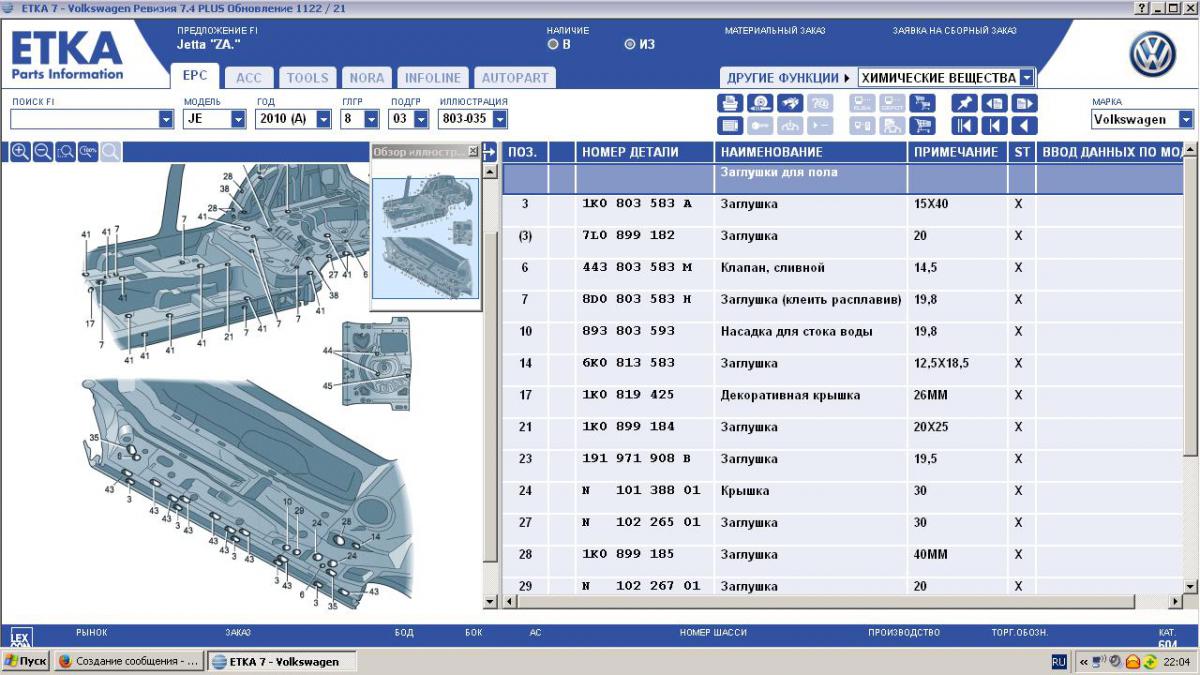Switch to the INFOLINE tab
The image size is (1200, 675).
[433, 77]
